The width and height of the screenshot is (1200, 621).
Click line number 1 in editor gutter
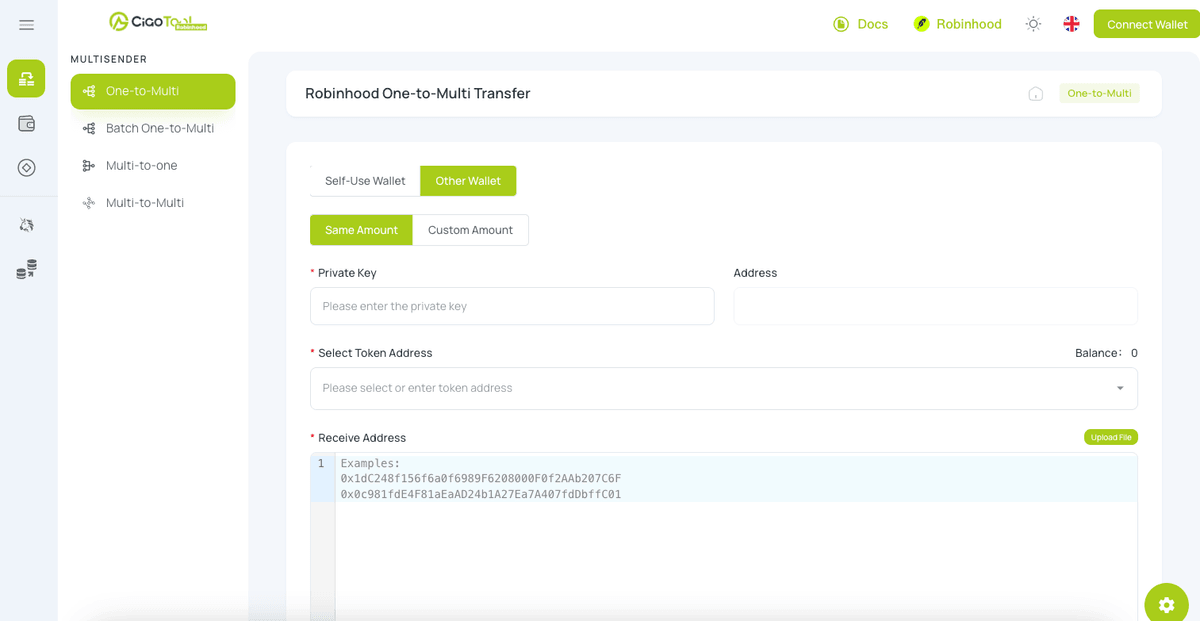point(321,464)
